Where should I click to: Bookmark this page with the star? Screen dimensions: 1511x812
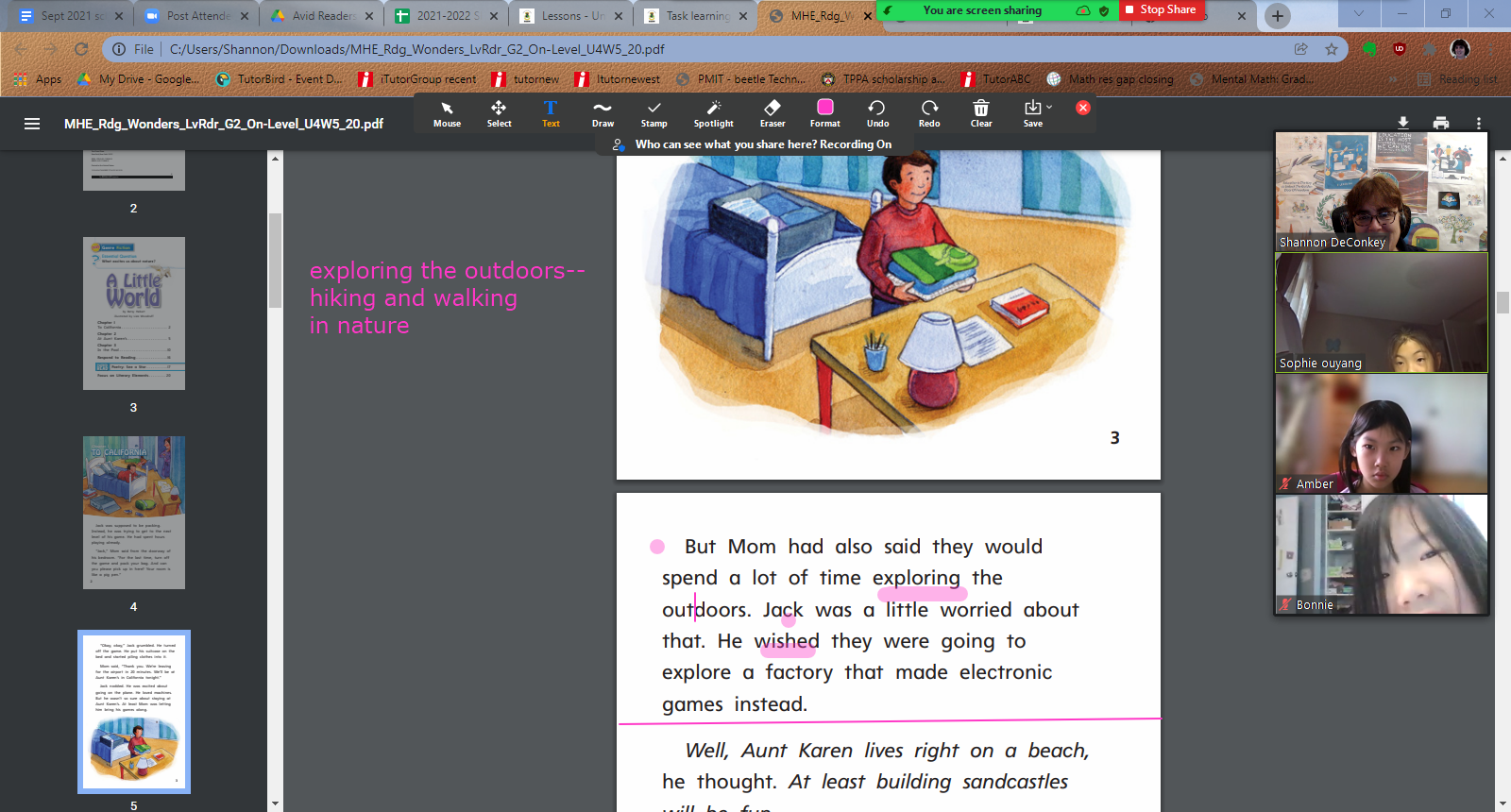point(1332,49)
